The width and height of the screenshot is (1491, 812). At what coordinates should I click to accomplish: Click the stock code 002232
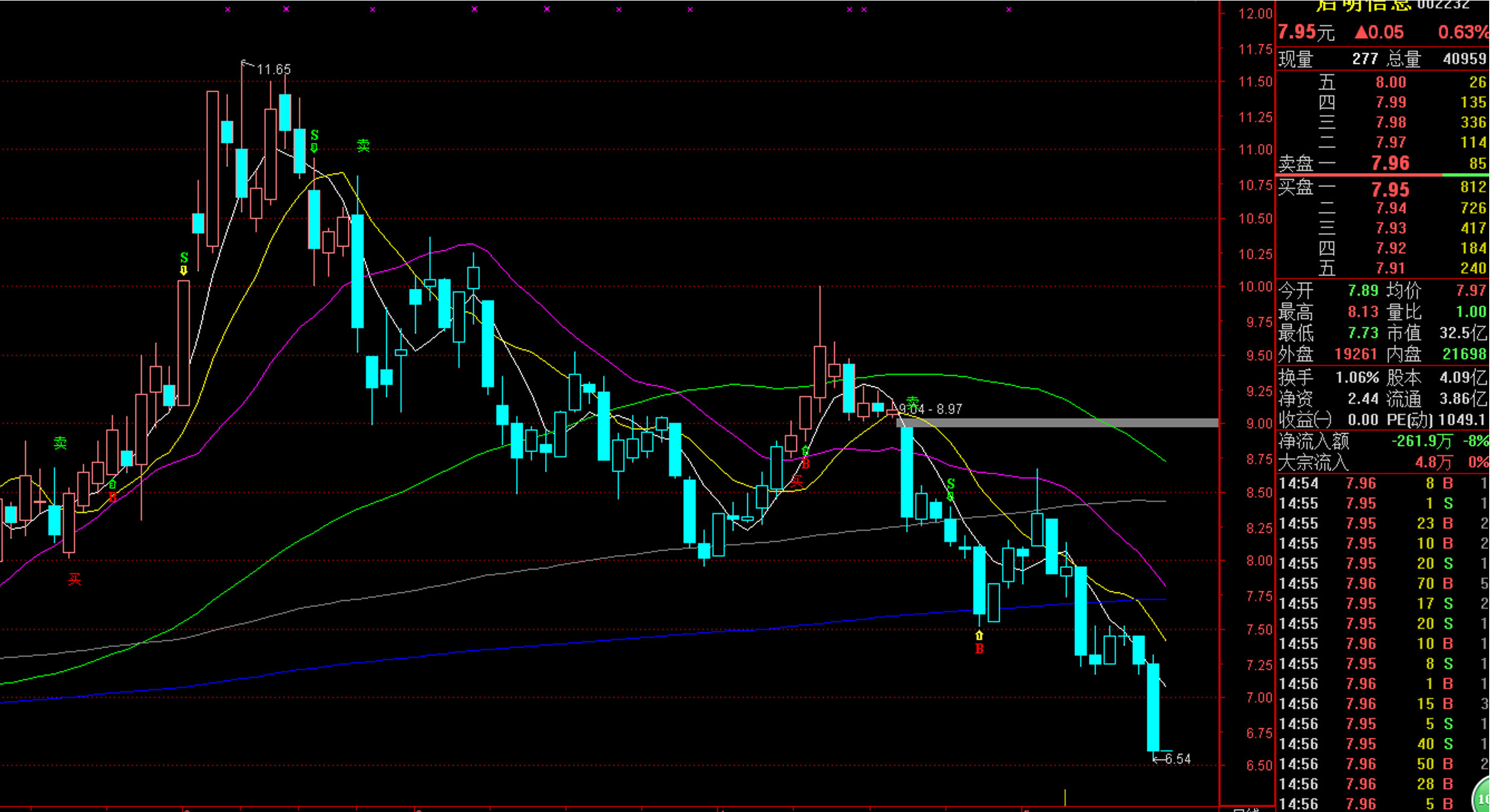tap(1443, 5)
